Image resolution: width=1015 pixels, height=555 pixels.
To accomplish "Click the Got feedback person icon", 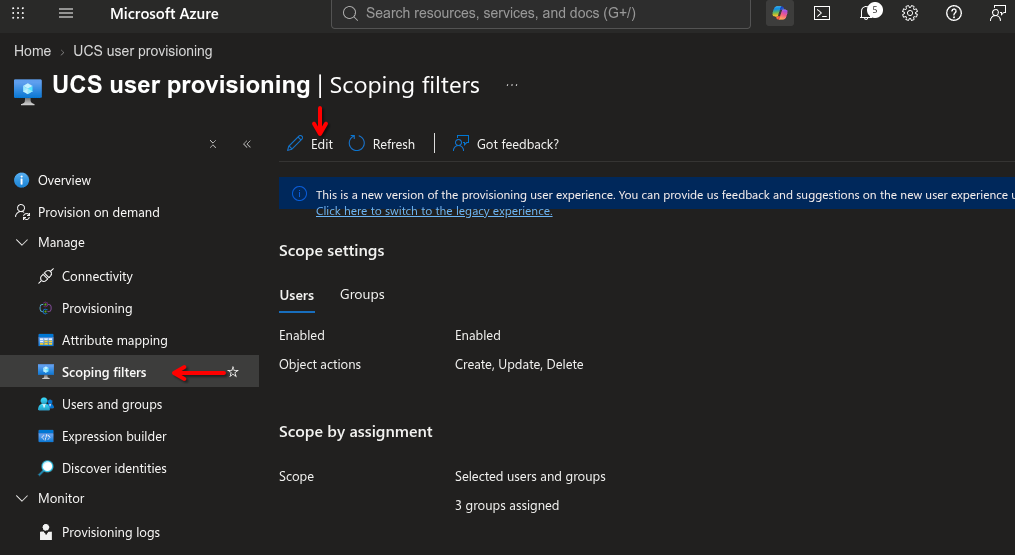I will pyautogui.click(x=461, y=143).
